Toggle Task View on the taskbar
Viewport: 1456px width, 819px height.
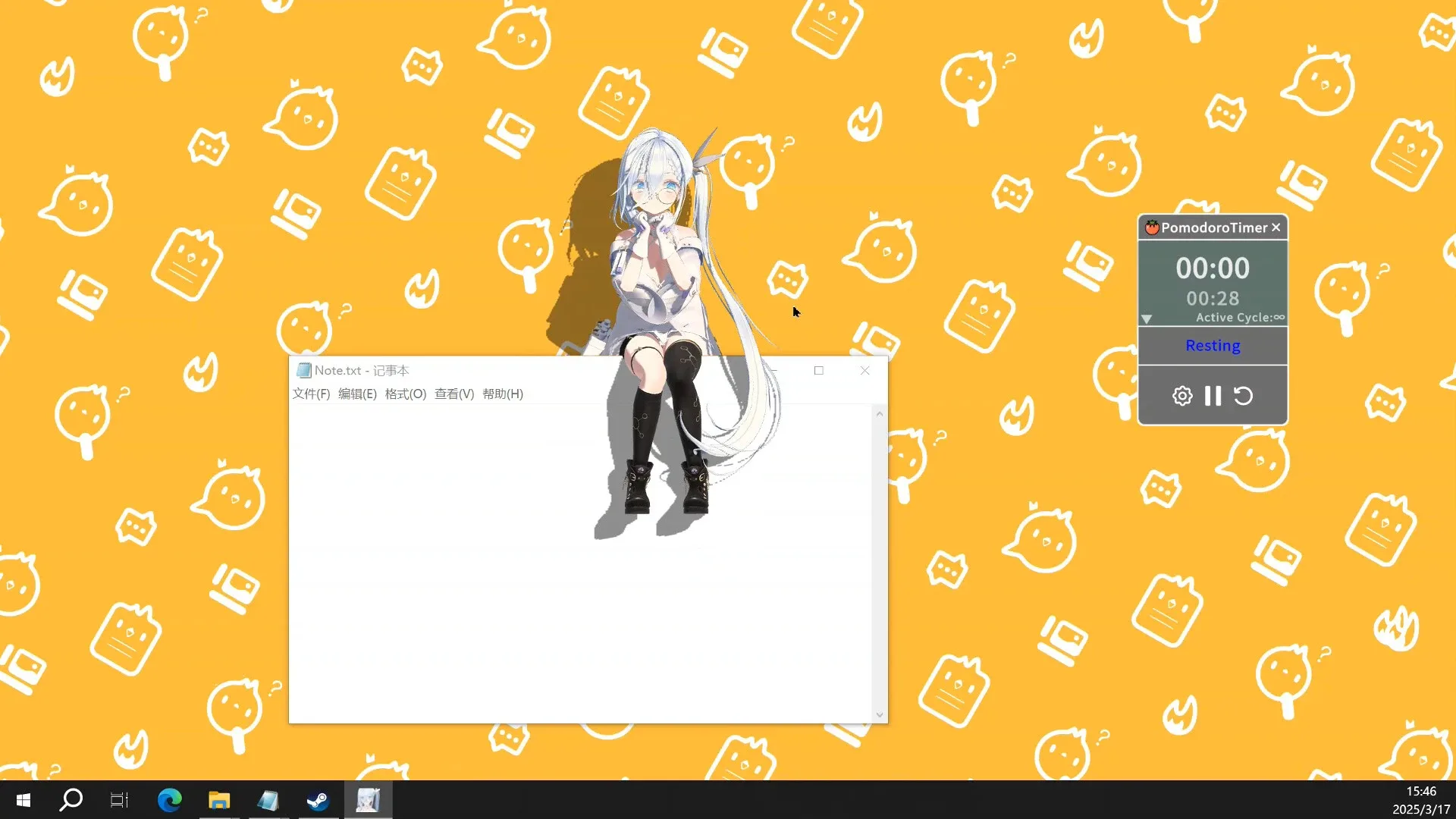(x=118, y=800)
